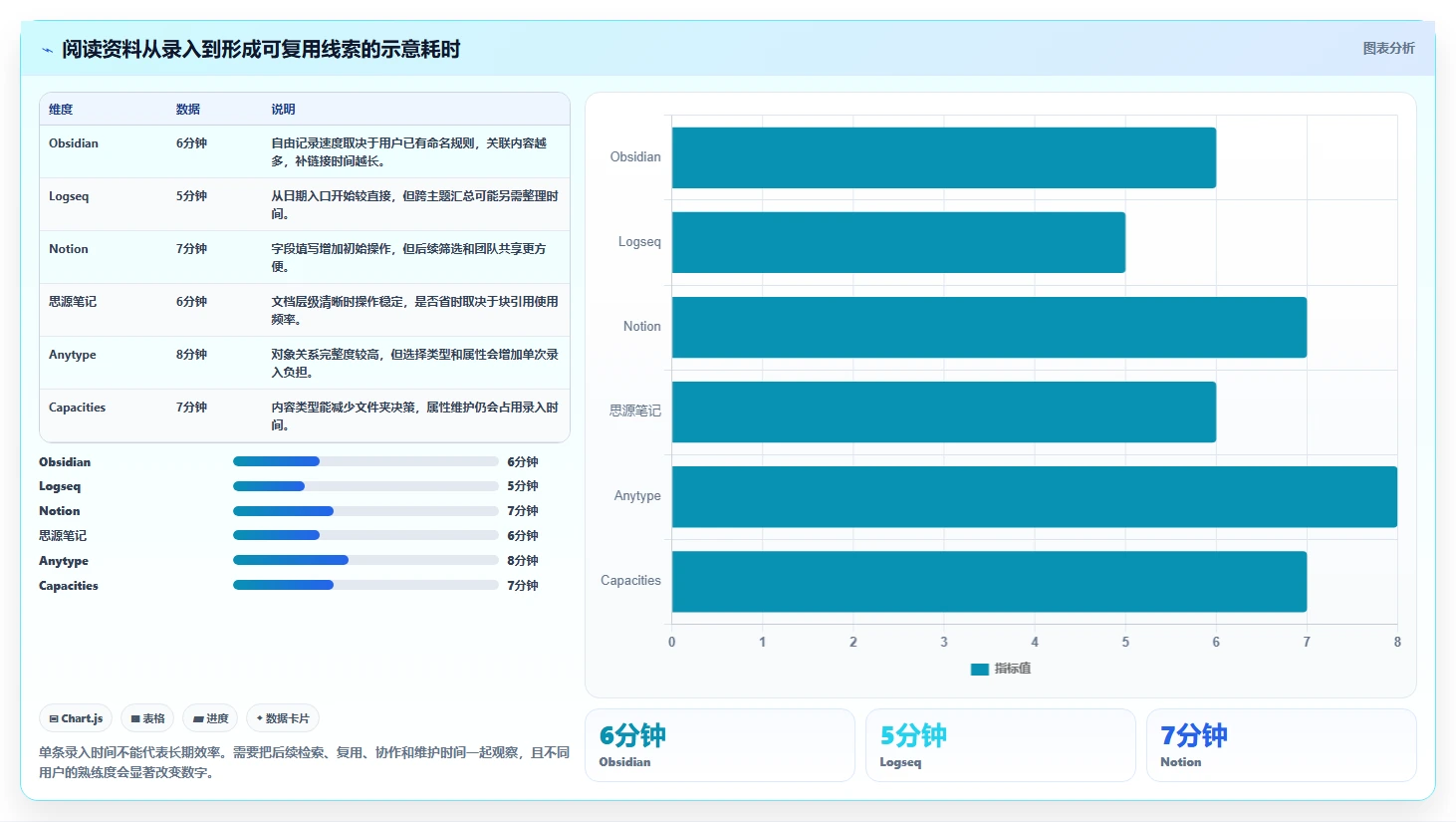Click the Notion progress bar
Viewport: 1456px width, 822px height.
click(365, 511)
